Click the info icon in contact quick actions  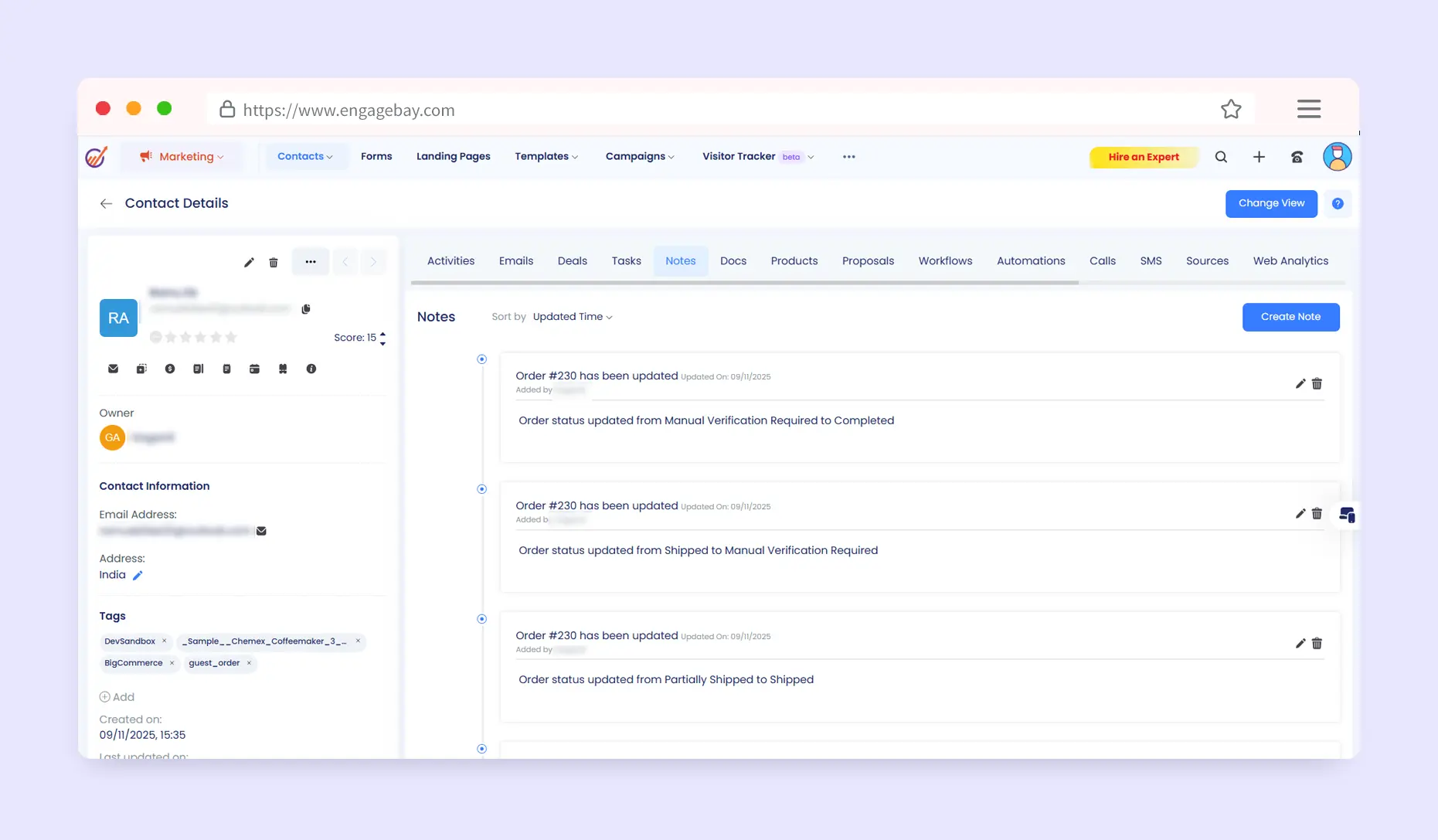(311, 369)
